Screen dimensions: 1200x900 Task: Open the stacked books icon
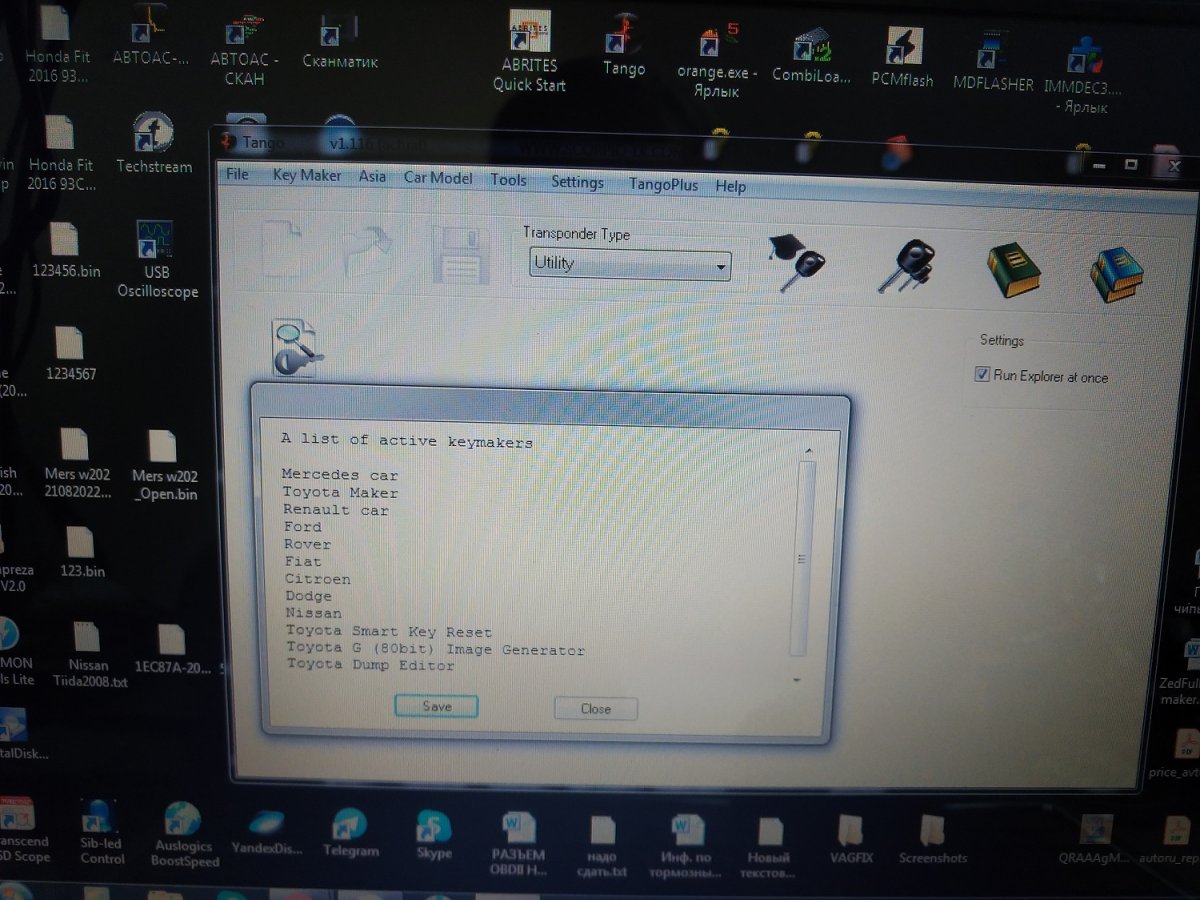point(1116,273)
